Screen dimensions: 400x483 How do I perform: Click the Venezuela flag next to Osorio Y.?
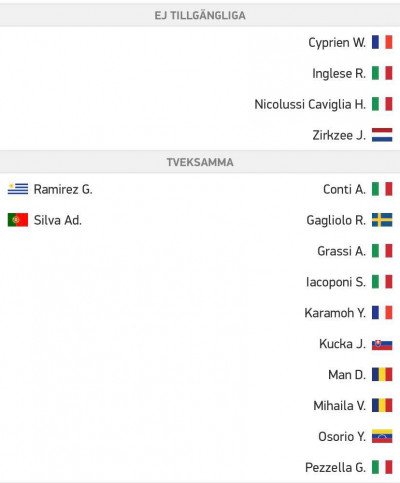click(x=382, y=436)
